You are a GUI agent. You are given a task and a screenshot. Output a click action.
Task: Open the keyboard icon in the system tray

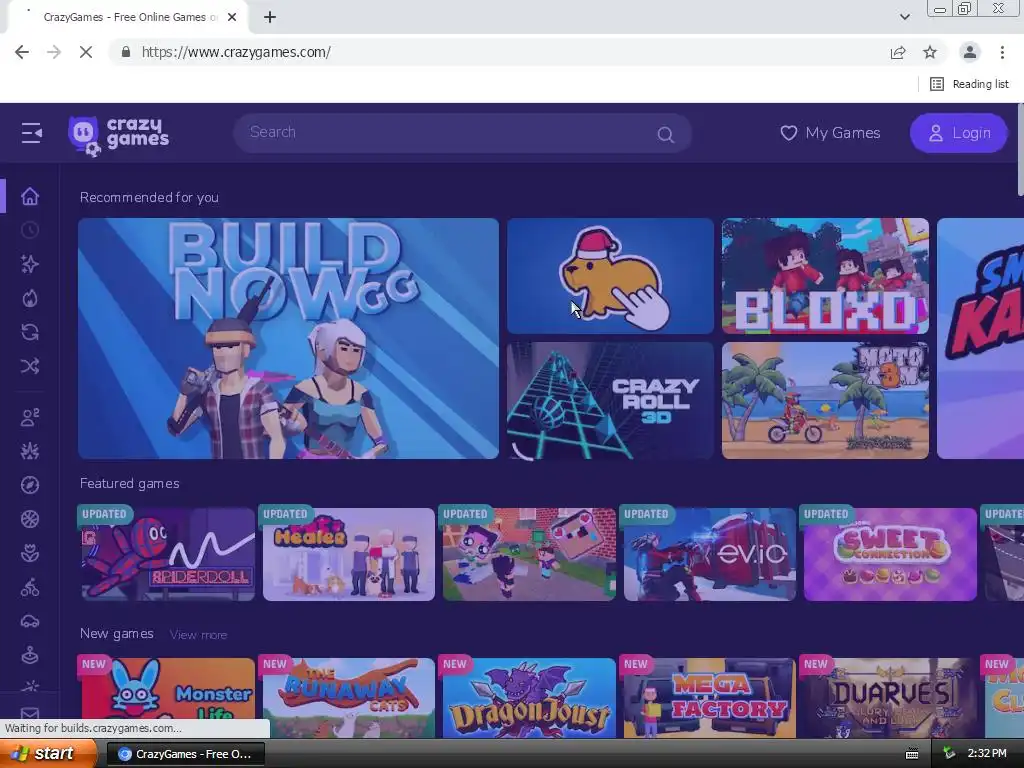912,754
